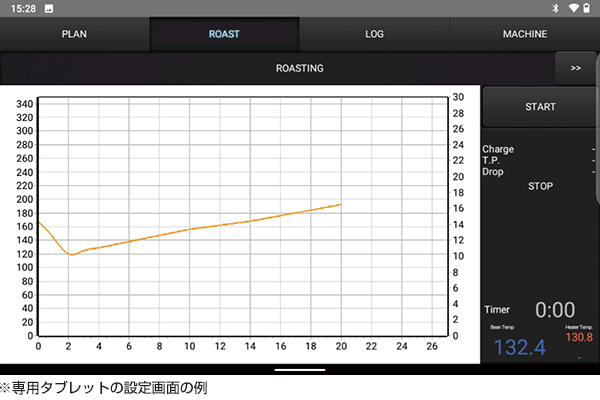Viewport: 600px width, 400px height.
Task: Go to the MACHINE tab
Action: 524,34
